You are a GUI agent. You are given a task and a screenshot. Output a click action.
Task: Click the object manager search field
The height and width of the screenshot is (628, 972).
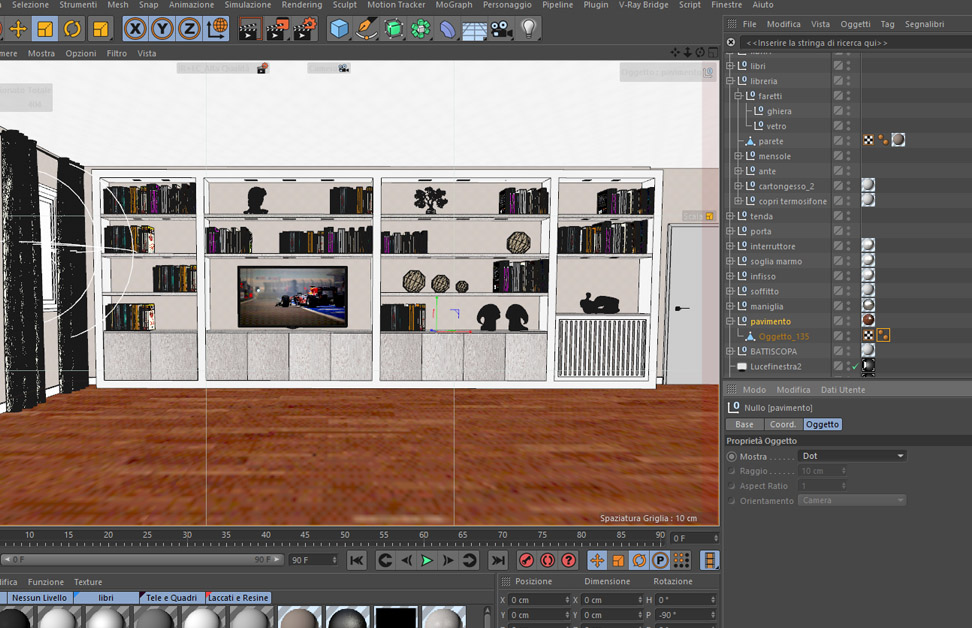click(855, 43)
